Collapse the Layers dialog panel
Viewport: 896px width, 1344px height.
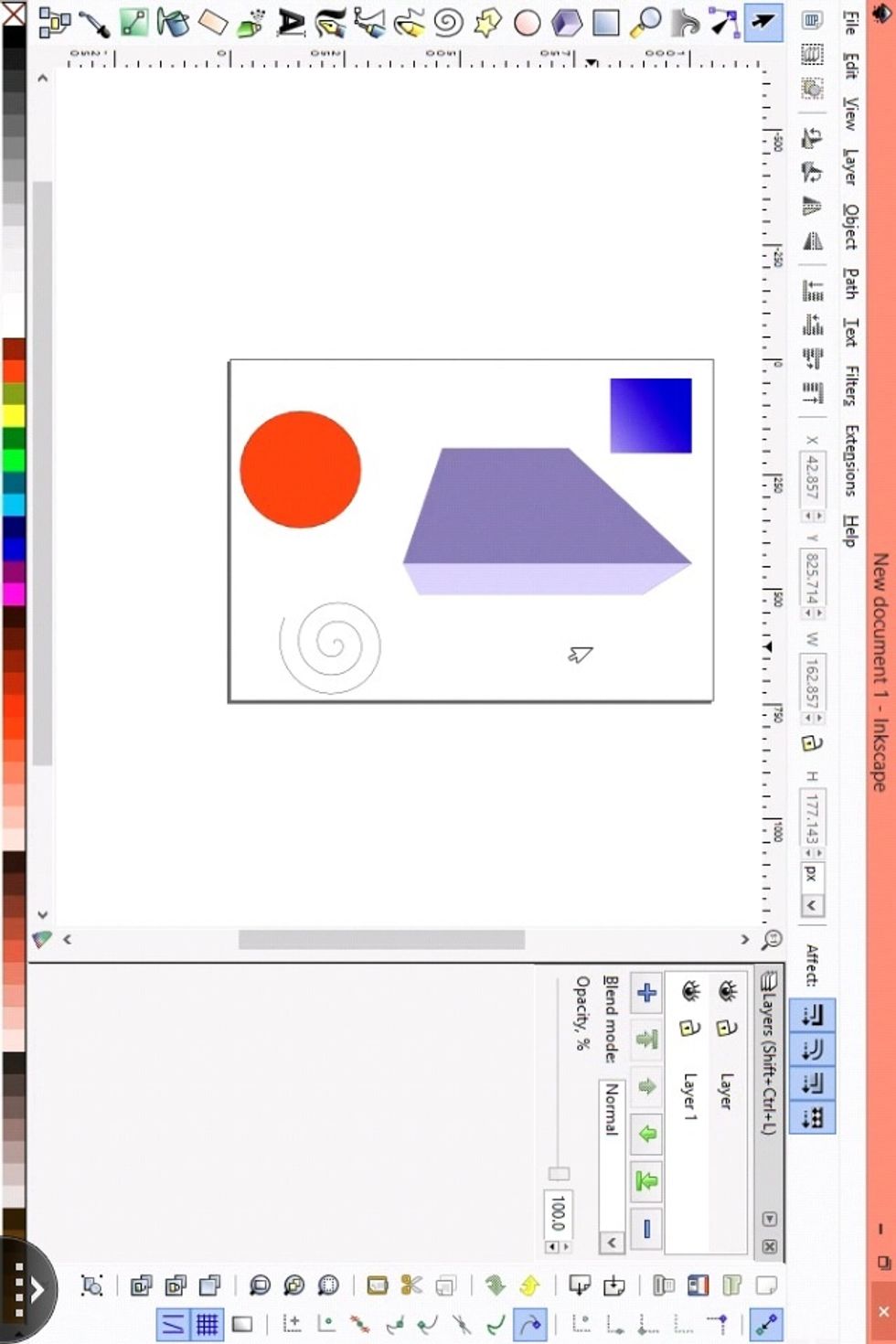[x=769, y=1218]
